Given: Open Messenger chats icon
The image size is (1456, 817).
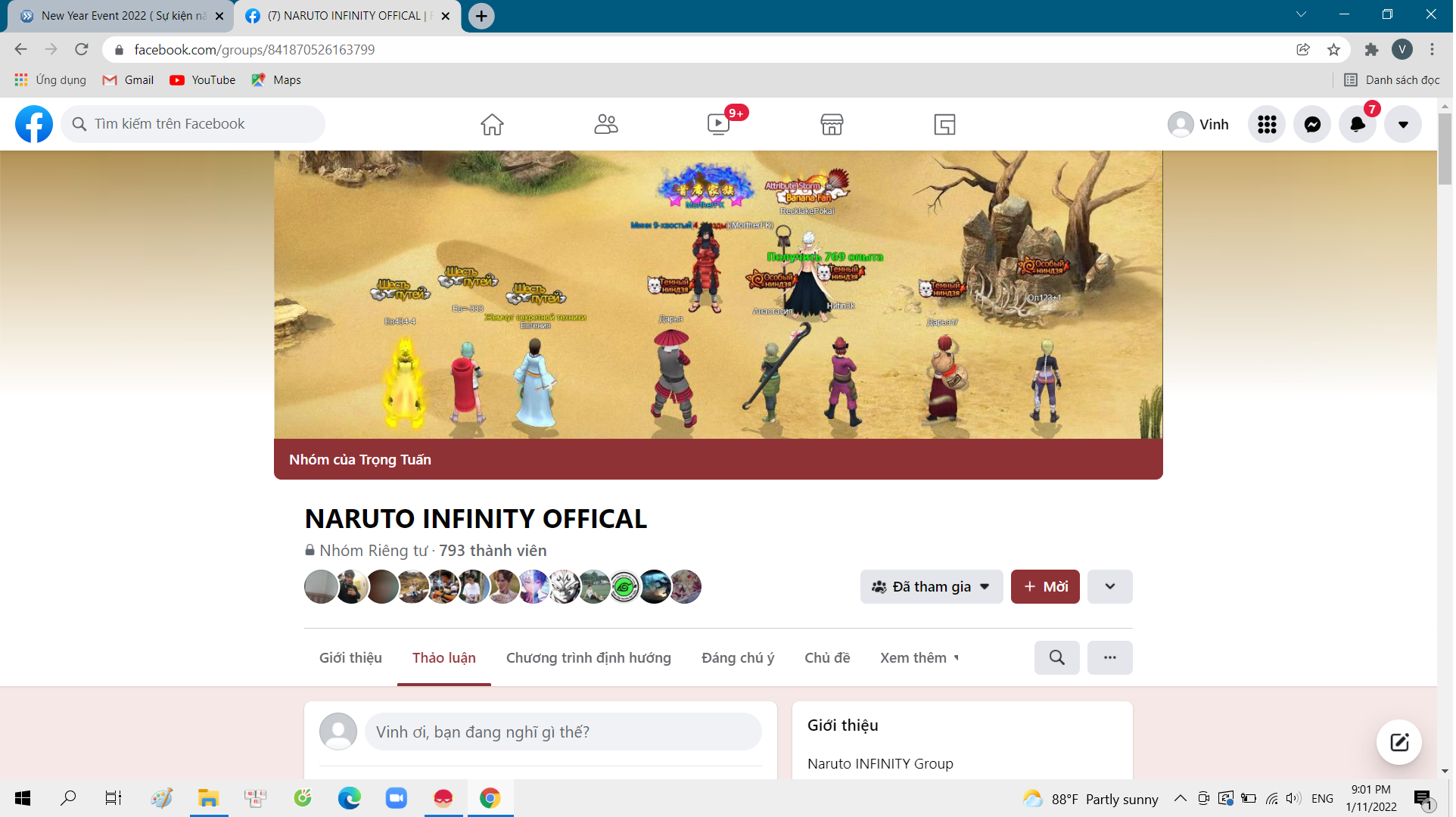Looking at the screenshot, I should [x=1312, y=124].
